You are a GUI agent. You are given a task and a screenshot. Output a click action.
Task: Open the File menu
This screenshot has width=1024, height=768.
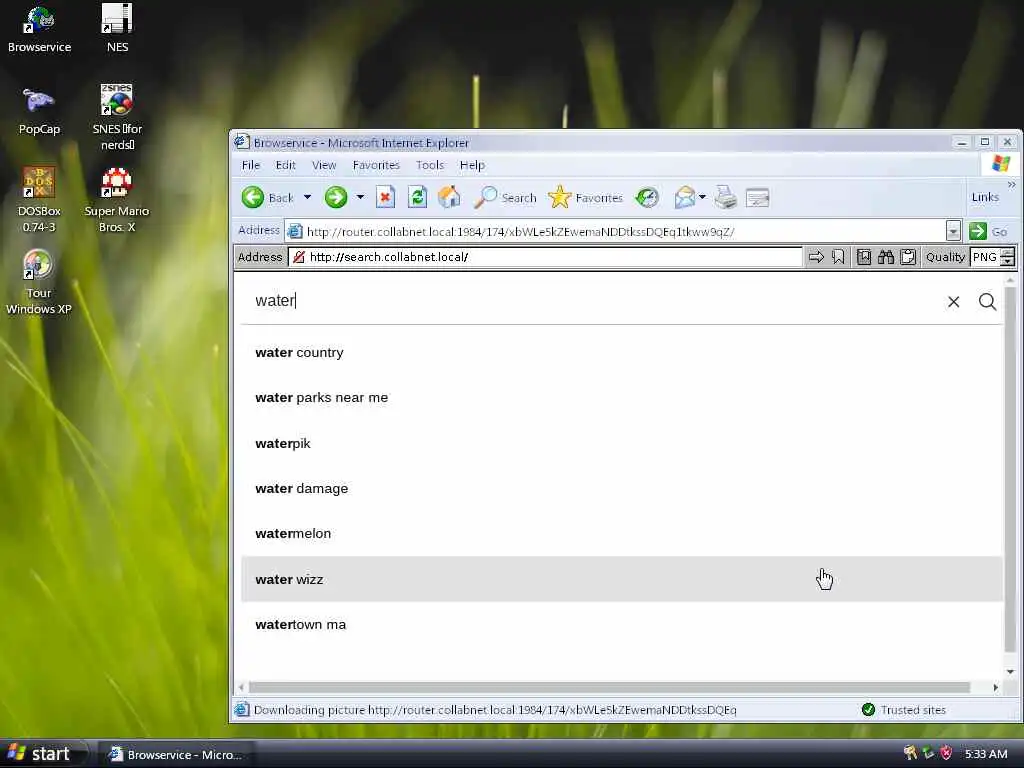click(x=251, y=165)
